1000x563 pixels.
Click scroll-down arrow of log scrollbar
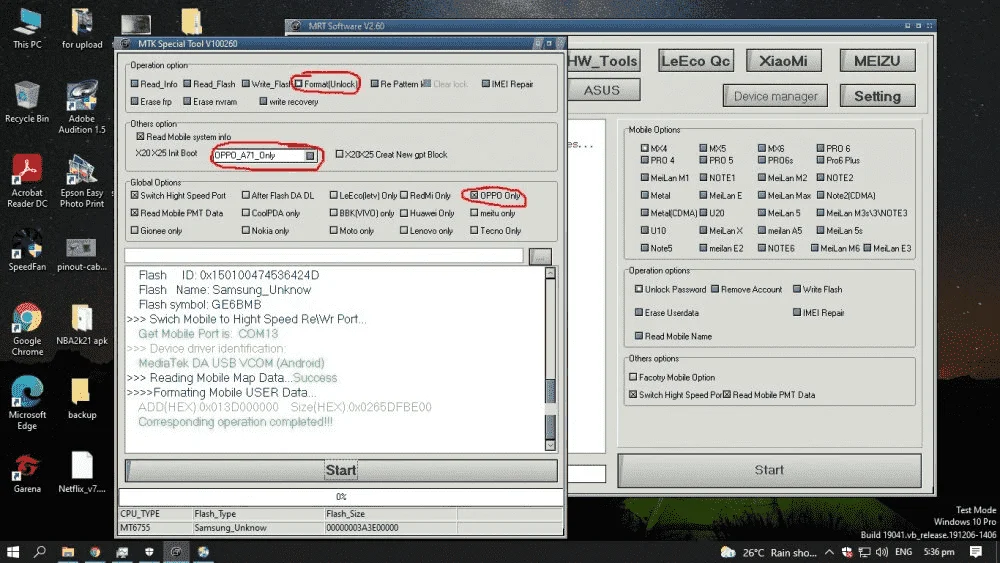550,445
